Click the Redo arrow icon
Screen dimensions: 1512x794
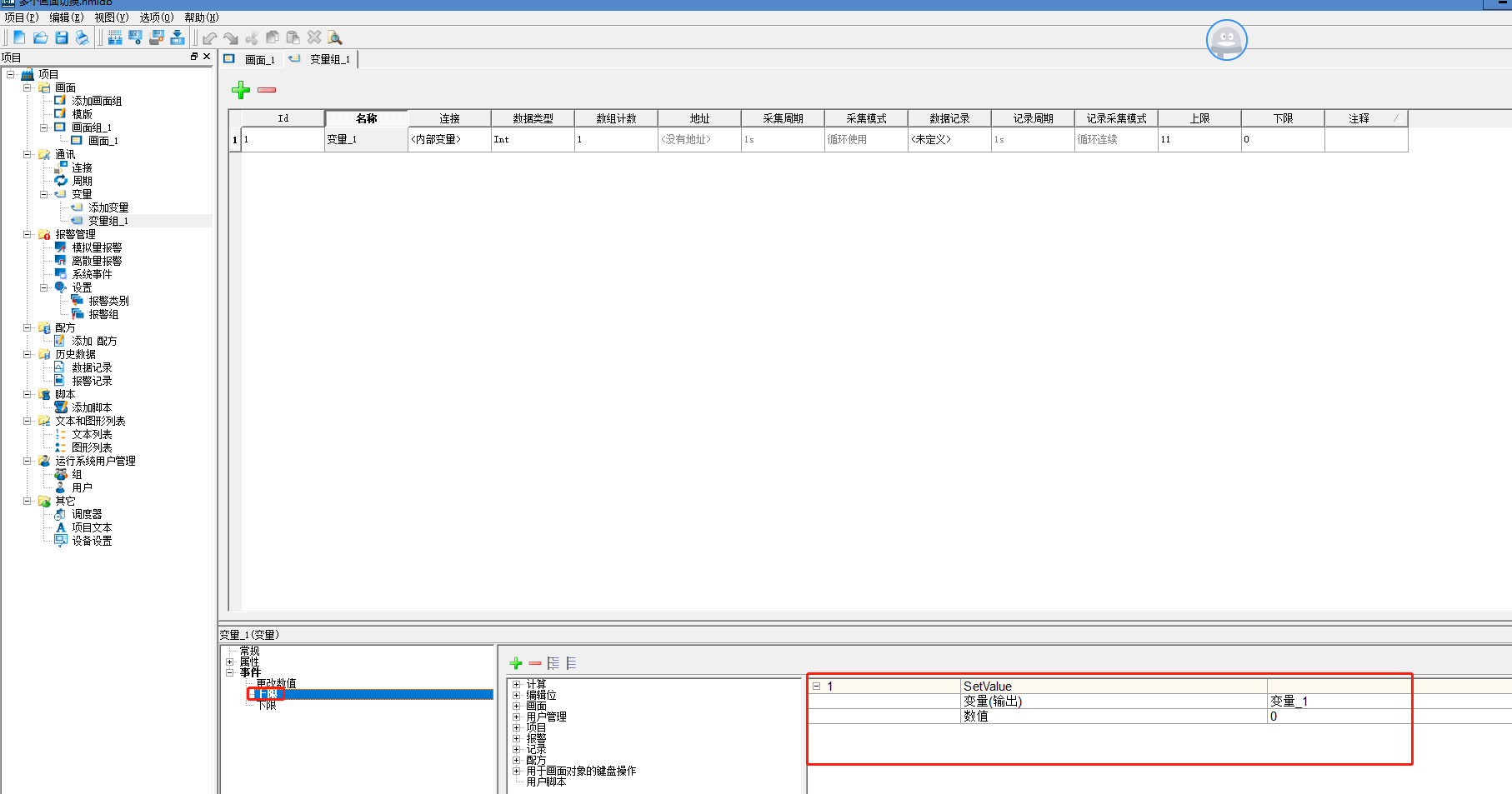point(231,37)
